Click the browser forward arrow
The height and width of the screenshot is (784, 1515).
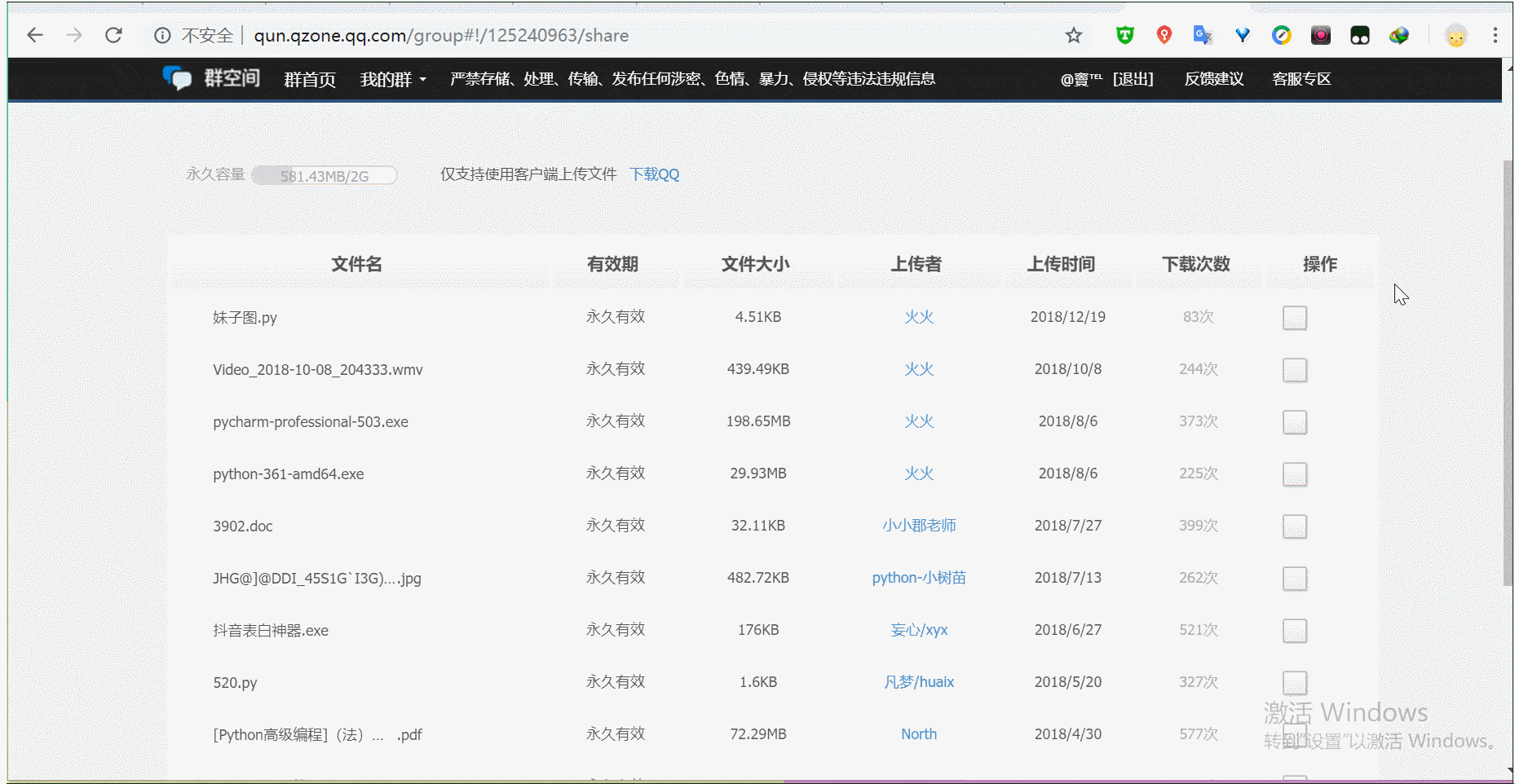point(74,35)
